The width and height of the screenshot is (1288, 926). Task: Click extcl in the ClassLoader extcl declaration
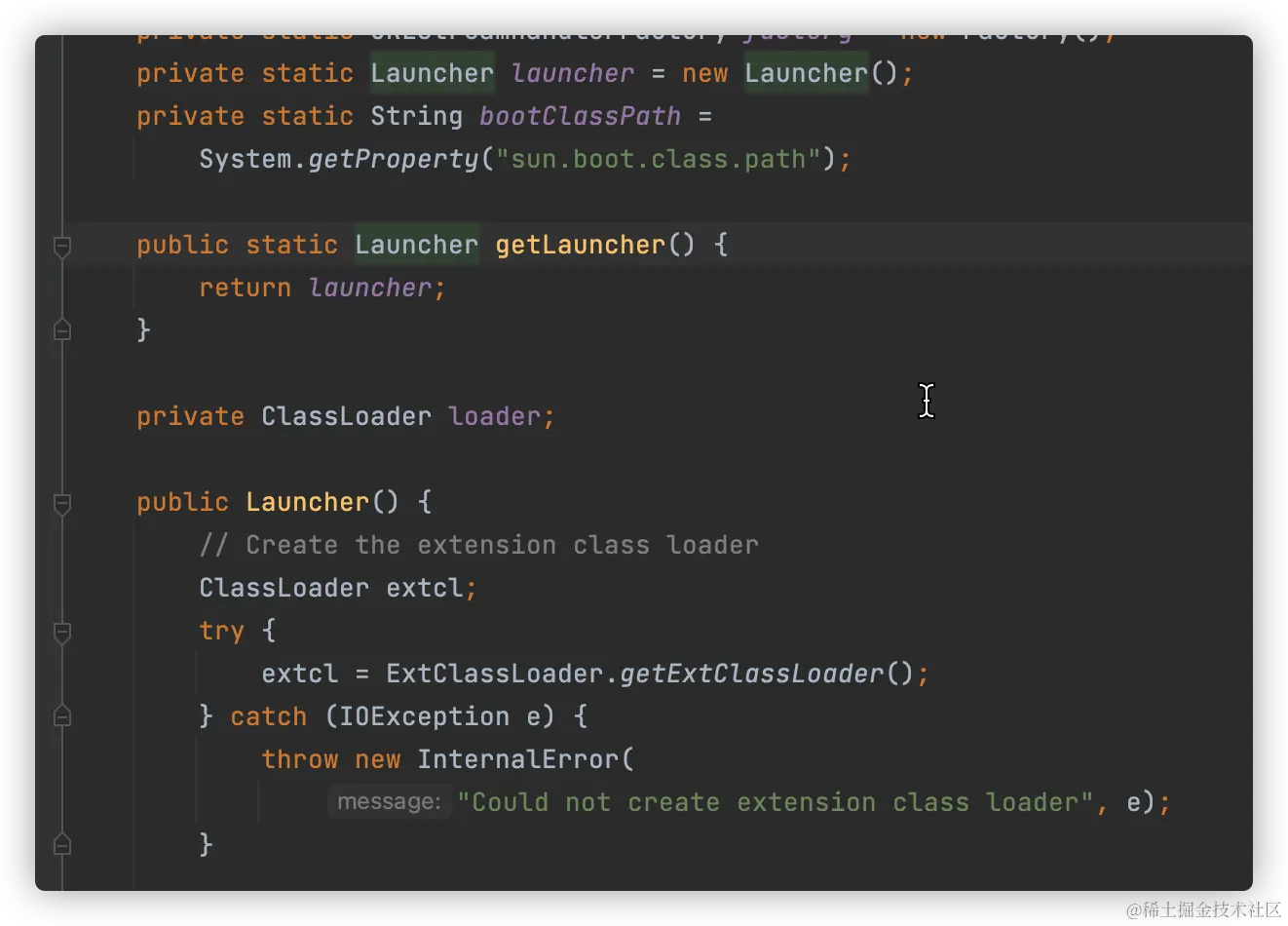click(424, 588)
